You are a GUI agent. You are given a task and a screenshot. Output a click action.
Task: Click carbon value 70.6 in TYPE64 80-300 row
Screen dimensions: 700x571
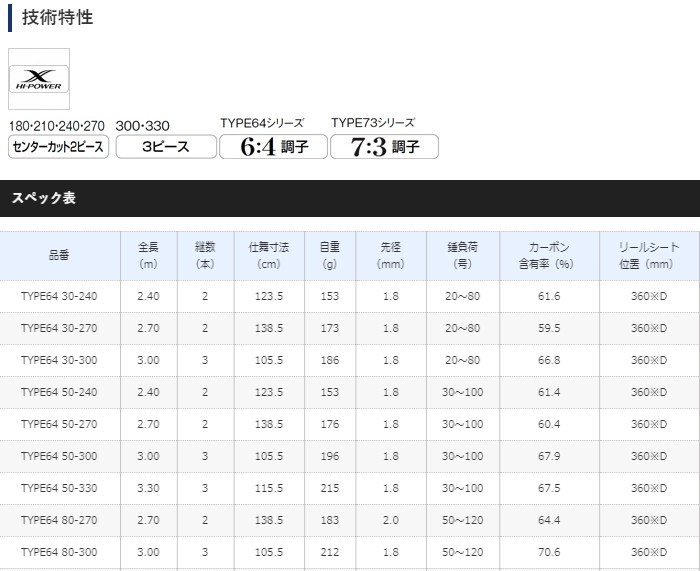549,551
